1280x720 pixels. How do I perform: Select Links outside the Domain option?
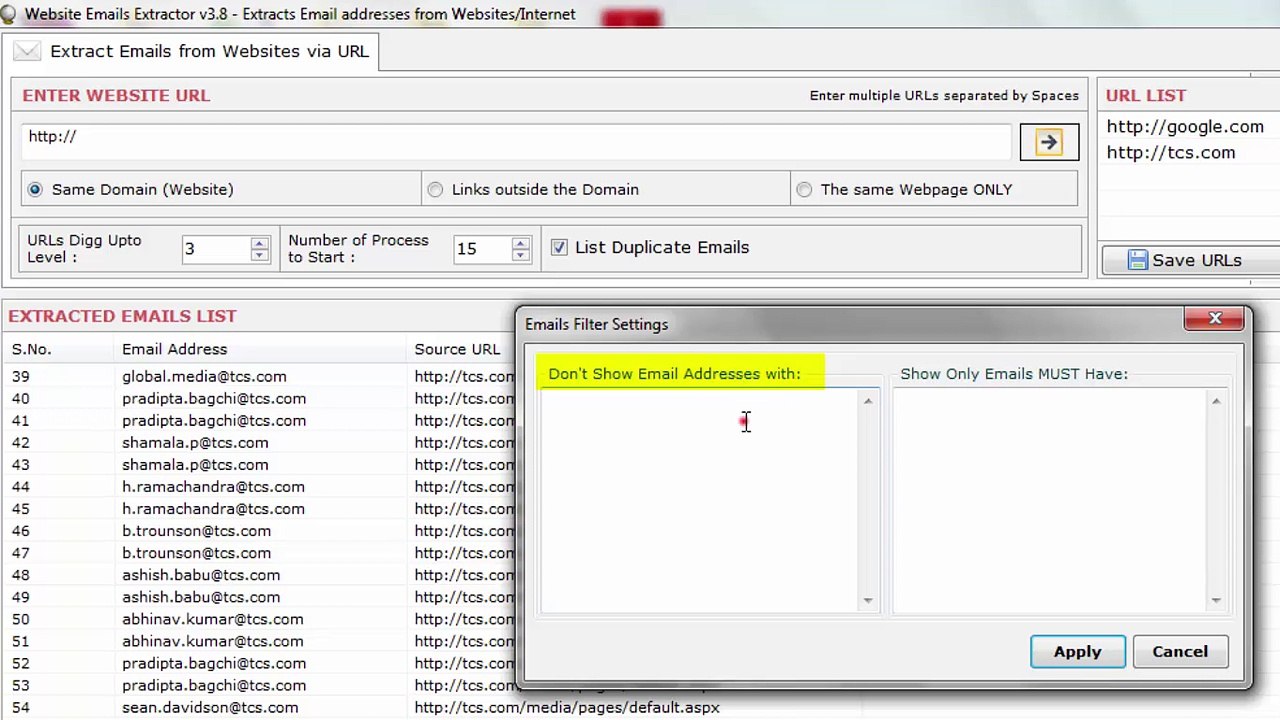click(435, 189)
